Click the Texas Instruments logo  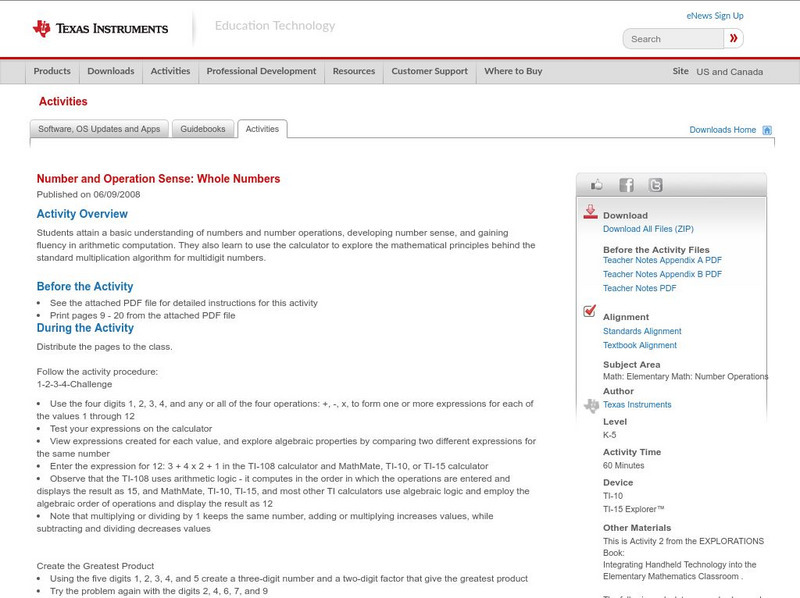[x=101, y=29]
